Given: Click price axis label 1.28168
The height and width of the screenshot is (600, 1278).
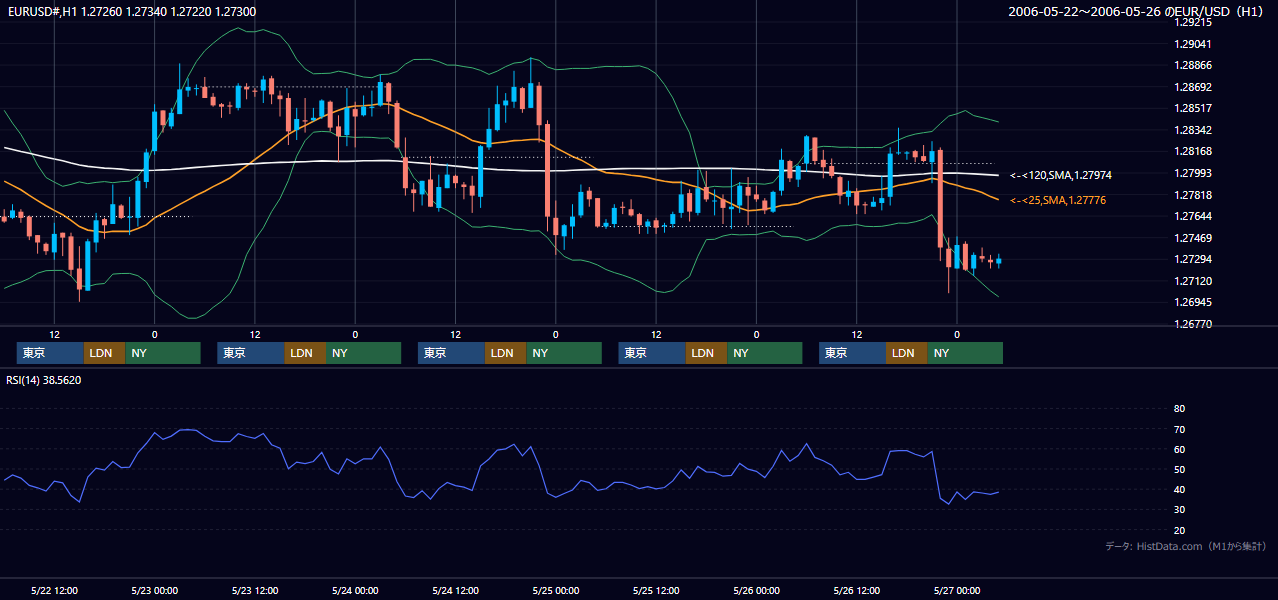Looking at the screenshot, I should click(1192, 151).
